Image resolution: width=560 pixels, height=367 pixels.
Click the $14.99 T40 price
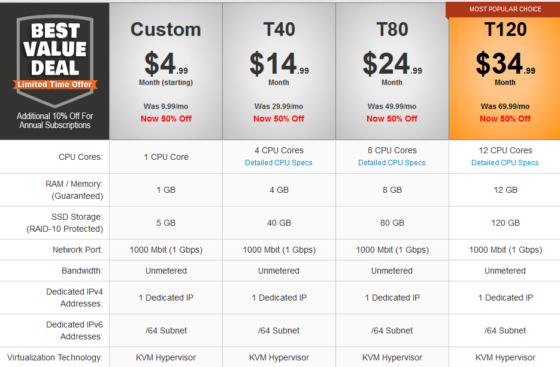pos(279,64)
